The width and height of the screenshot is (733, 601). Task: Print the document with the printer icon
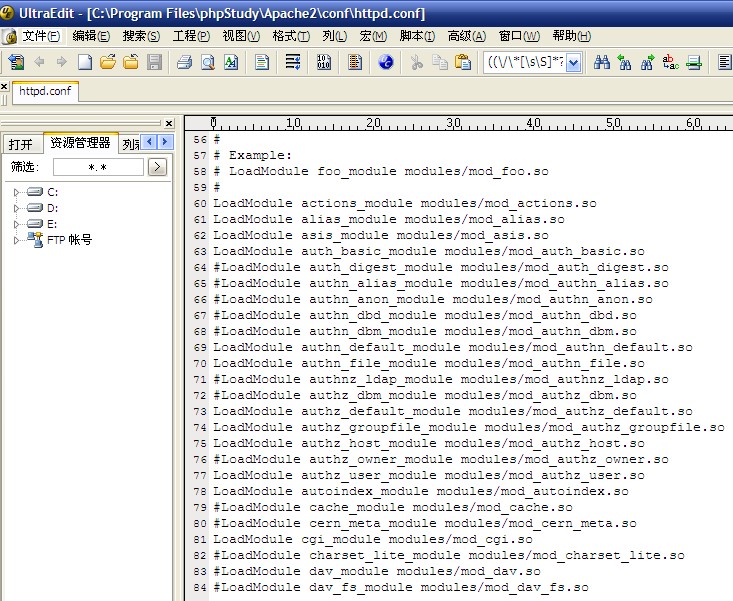click(185, 62)
